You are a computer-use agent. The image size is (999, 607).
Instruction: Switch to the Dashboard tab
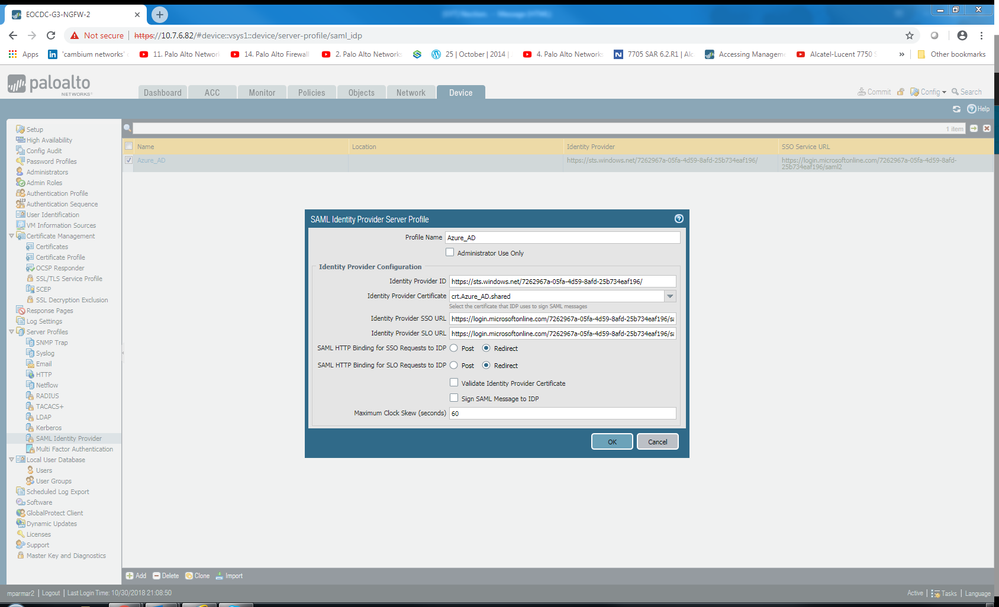pos(162,92)
